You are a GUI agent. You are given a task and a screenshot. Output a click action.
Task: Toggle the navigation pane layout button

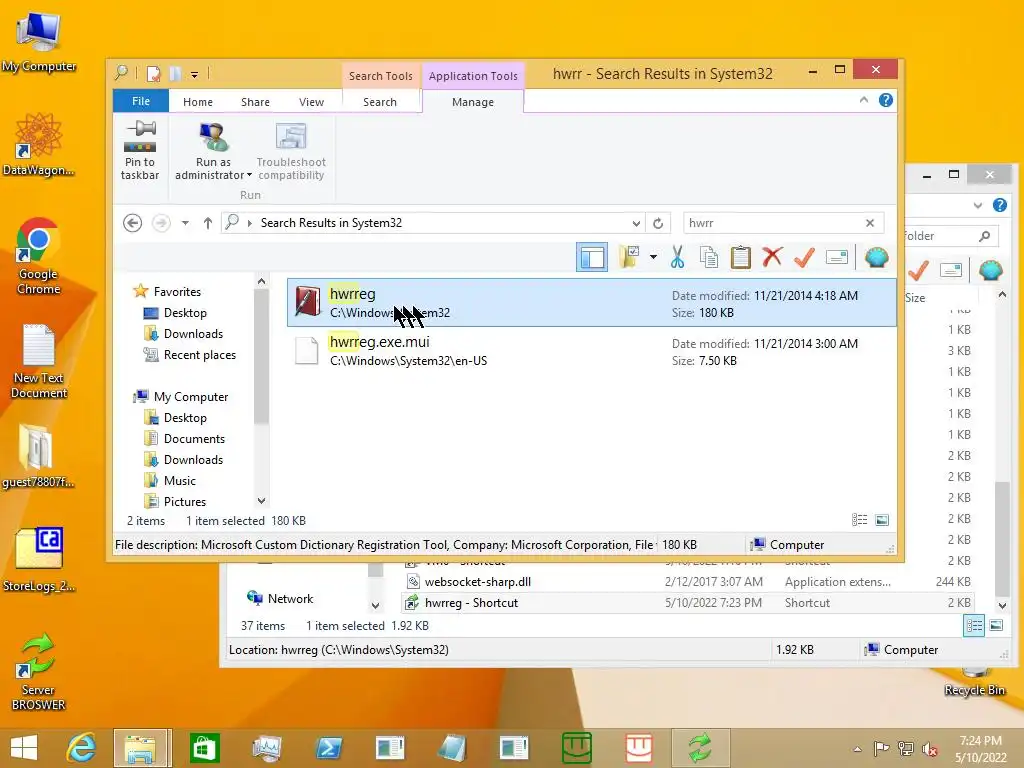pyautogui.click(x=592, y=257)
